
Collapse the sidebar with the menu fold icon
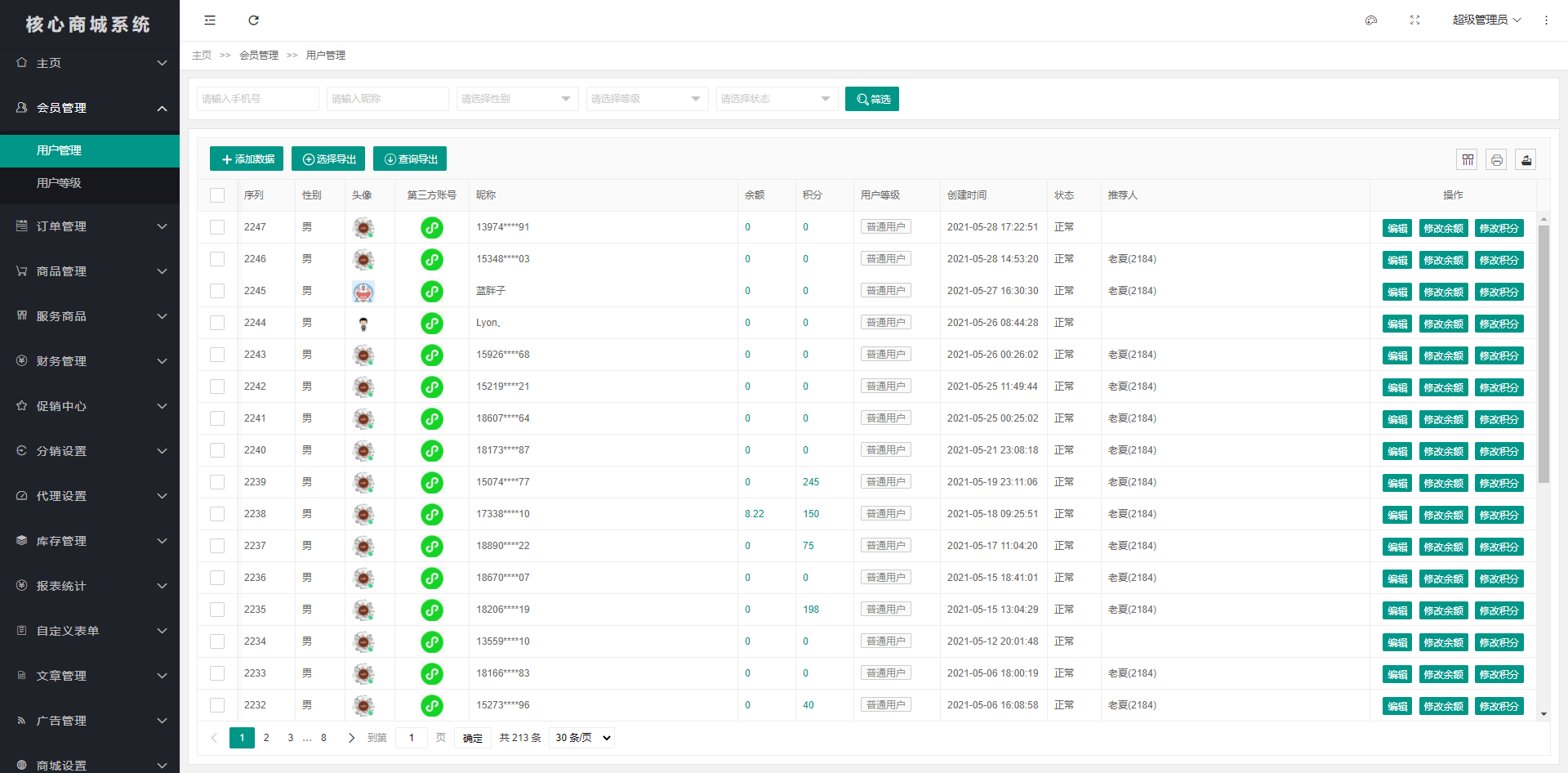coord(210,20)
